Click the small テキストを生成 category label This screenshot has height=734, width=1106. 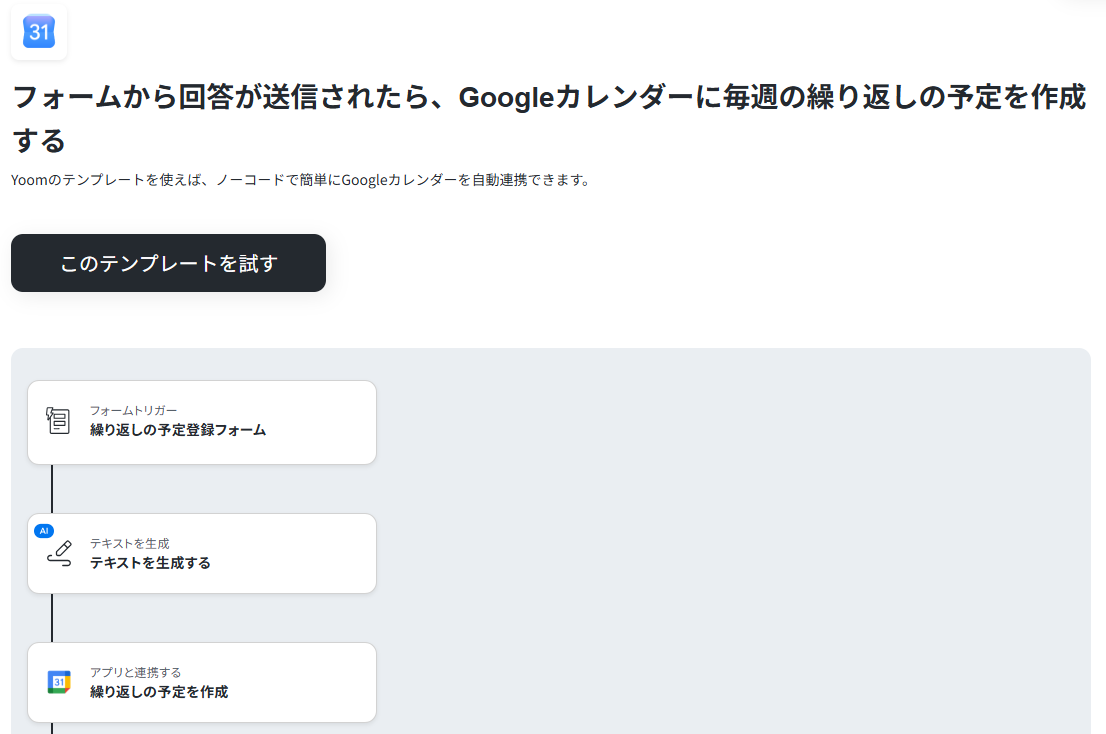point(130,544)
